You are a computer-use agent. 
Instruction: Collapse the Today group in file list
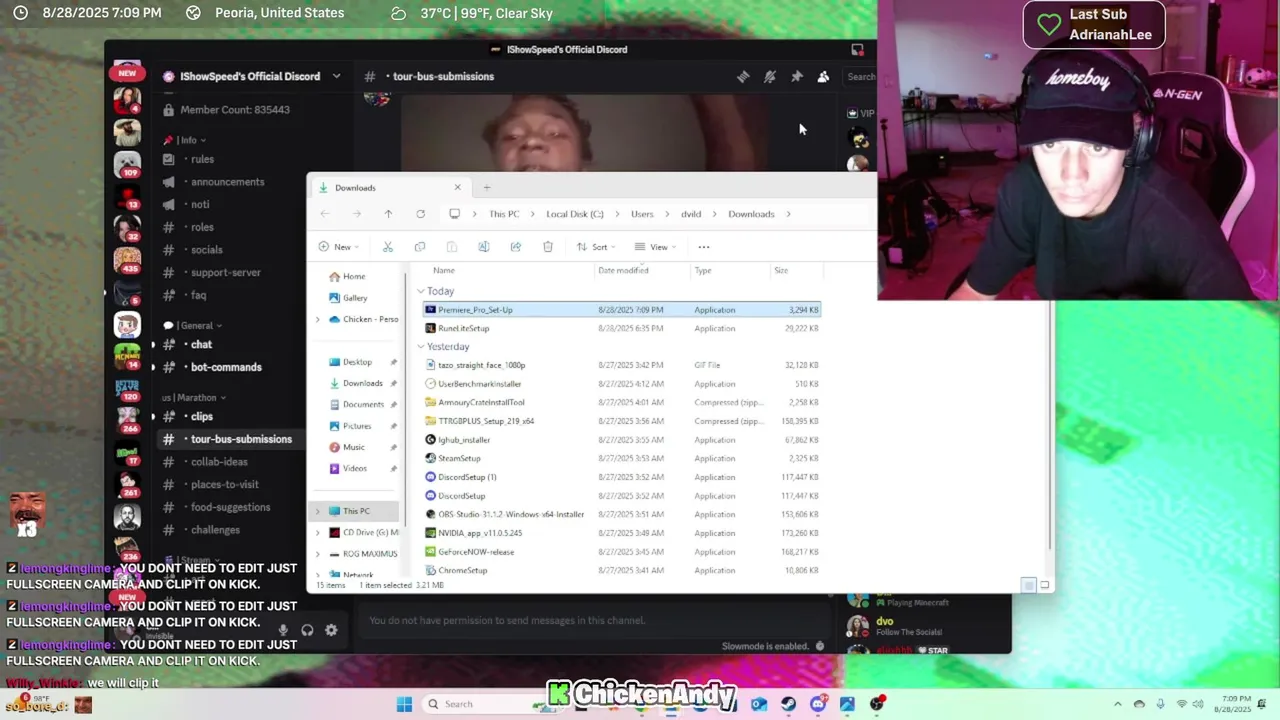421,291
